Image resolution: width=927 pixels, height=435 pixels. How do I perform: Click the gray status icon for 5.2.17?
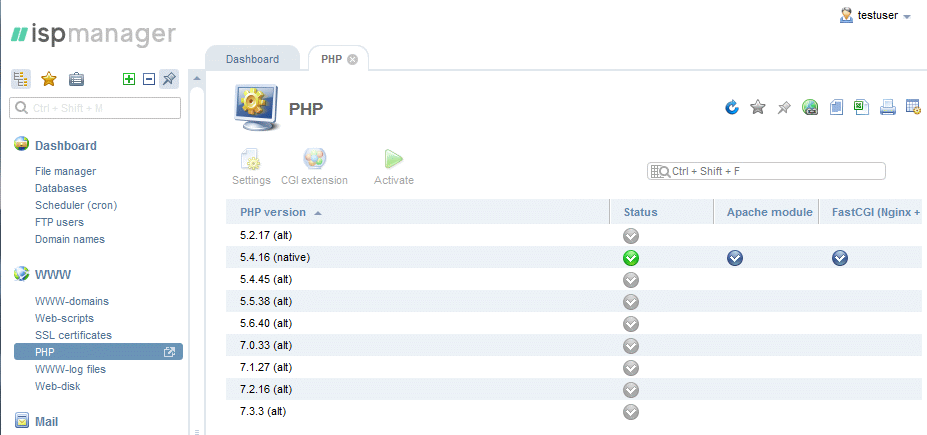pyautogui.click(x=631, y=236)
